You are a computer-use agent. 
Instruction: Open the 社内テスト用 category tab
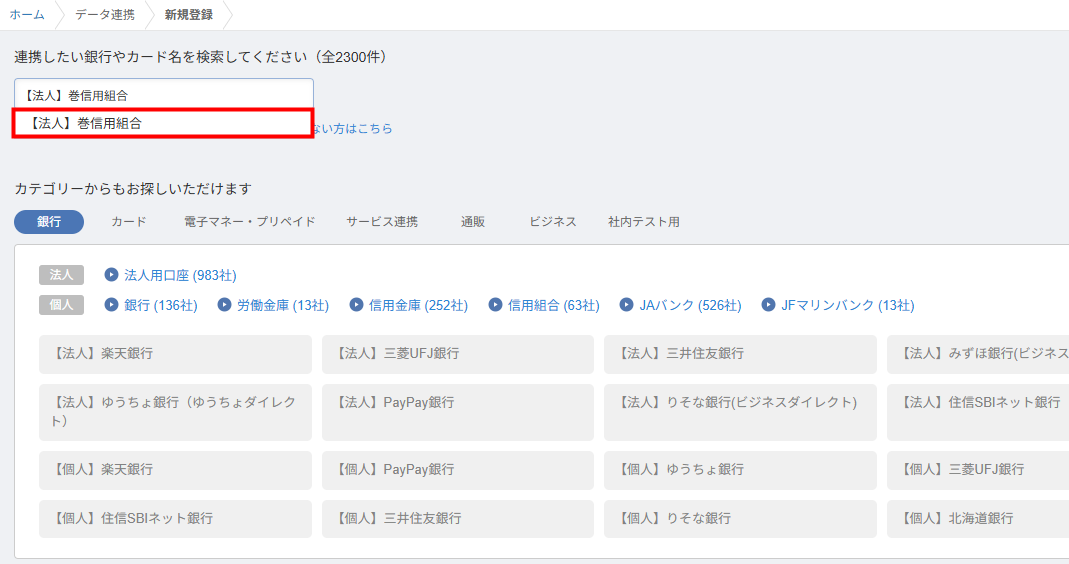coord(643,222)
